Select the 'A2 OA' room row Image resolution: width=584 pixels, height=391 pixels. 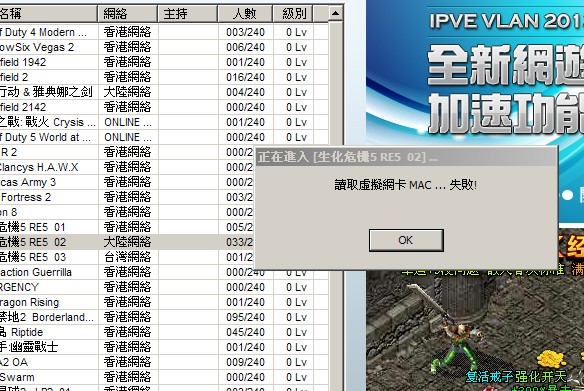coord(164,362)
